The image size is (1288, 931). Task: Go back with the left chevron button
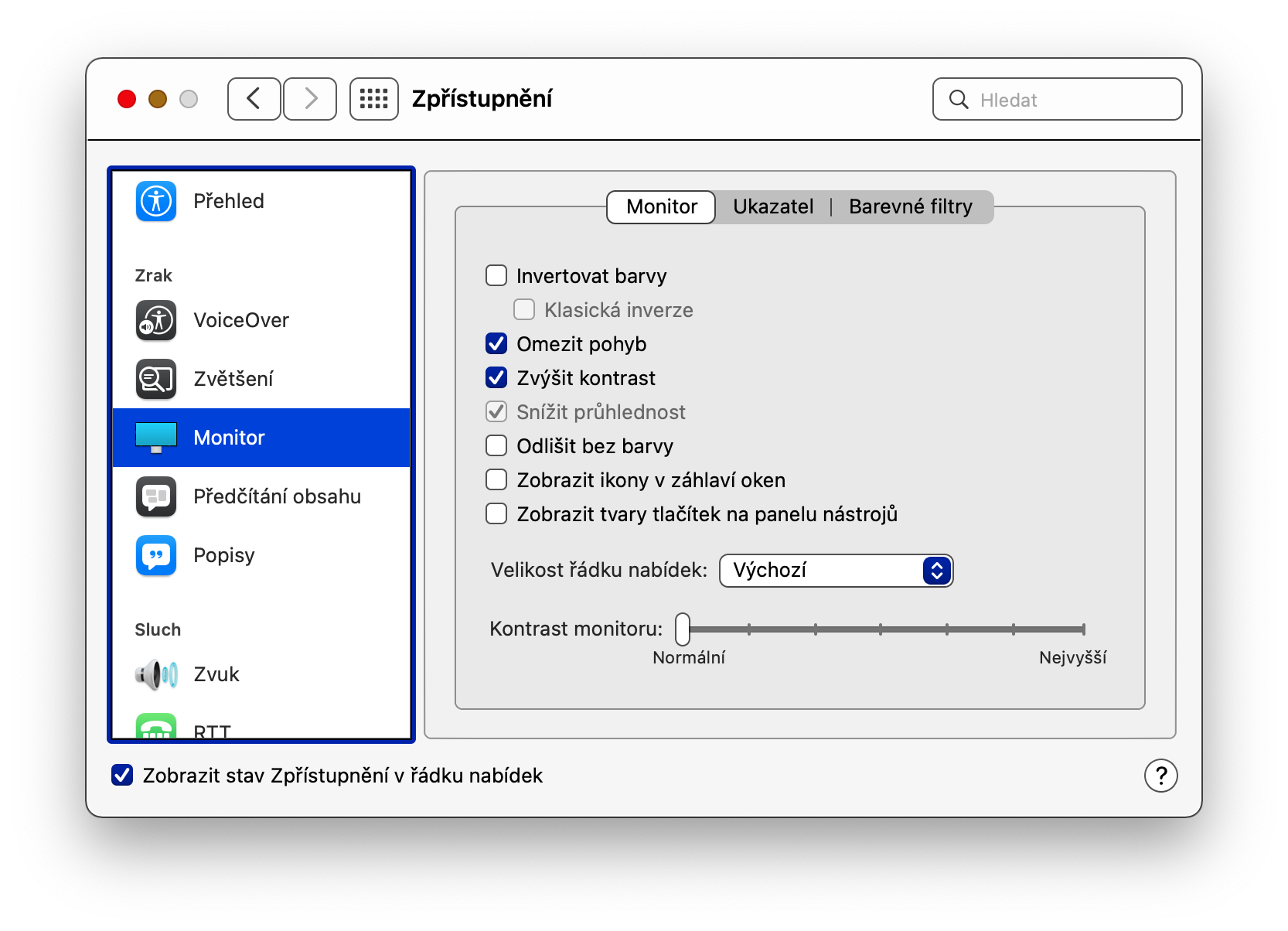(x=254, y=99)
